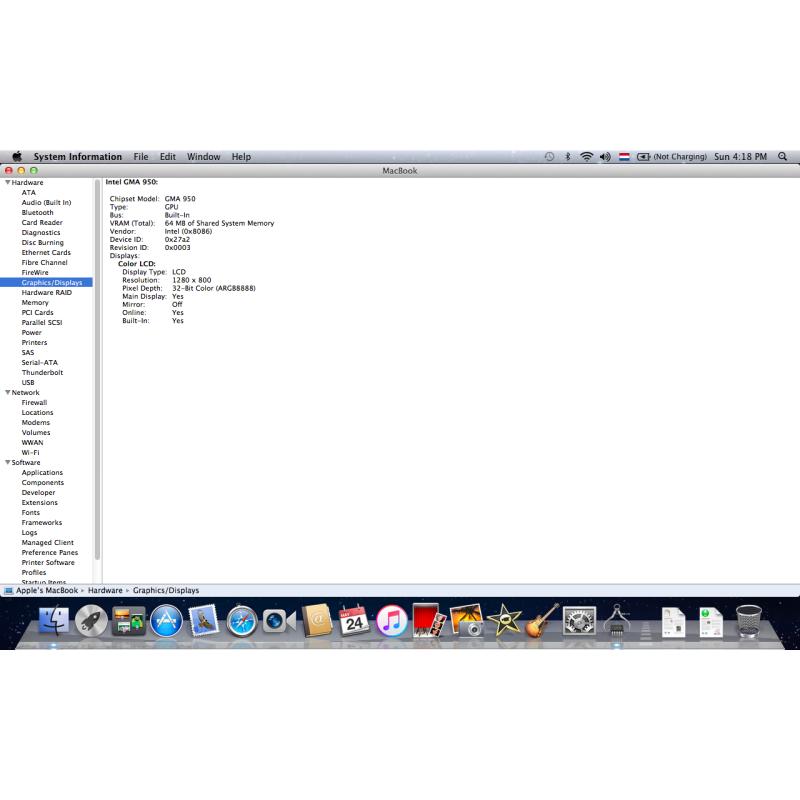The image size is (800, 800).
Task: Select Preference Panes in sidebar
Action: (49, 553)
